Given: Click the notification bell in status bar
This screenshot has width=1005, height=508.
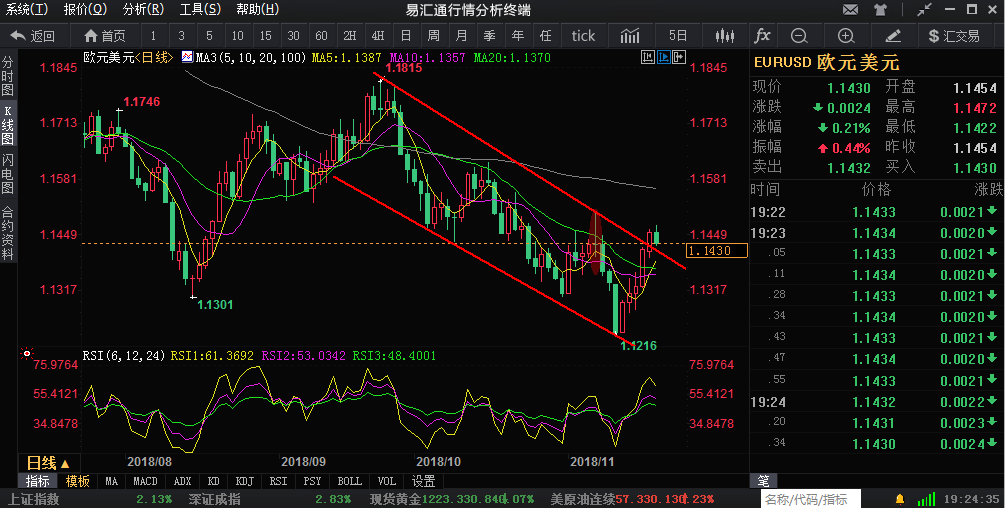Looking at the screenshot, I should point(900,498).
